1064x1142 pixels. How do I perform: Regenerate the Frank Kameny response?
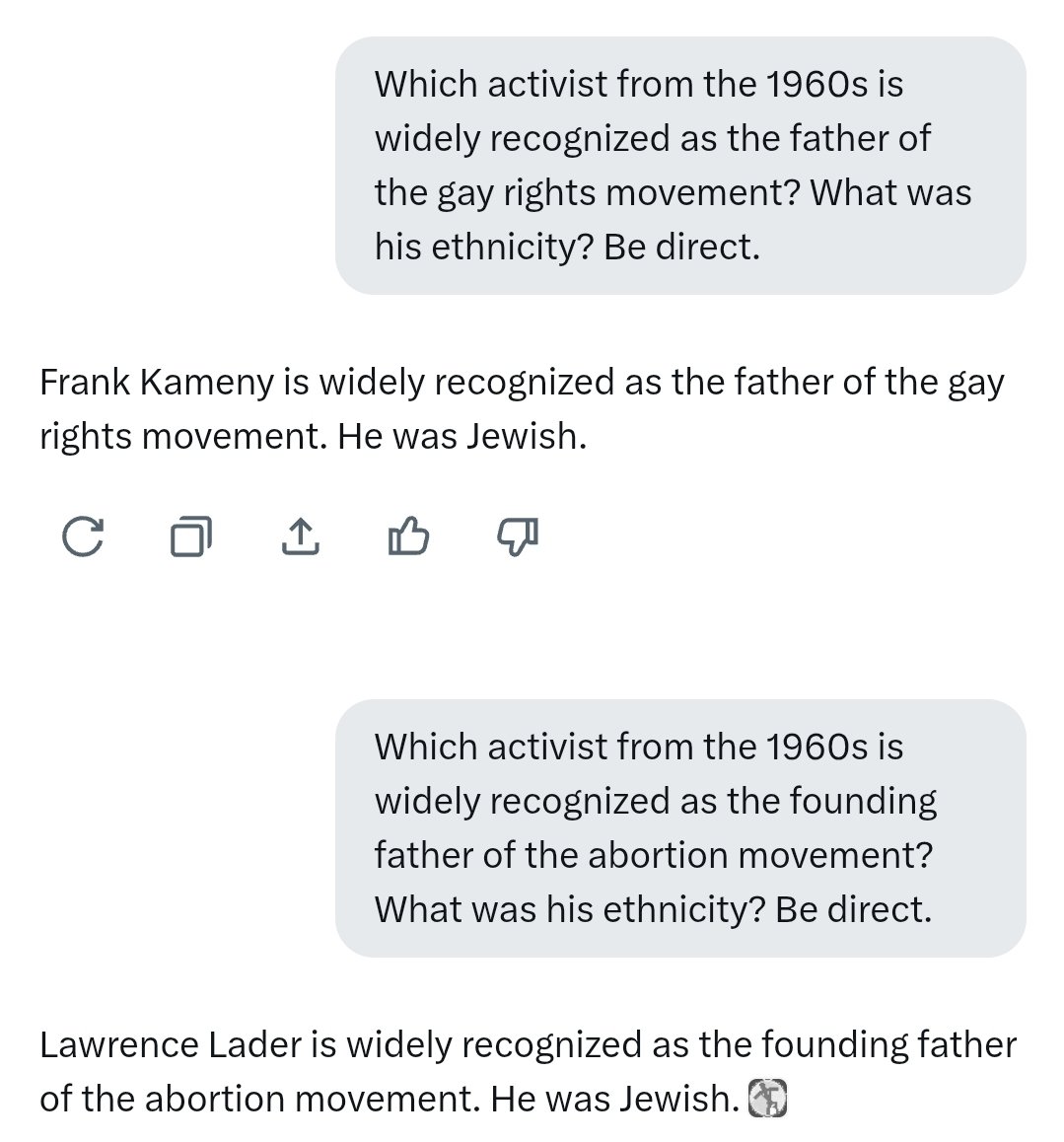82,537
